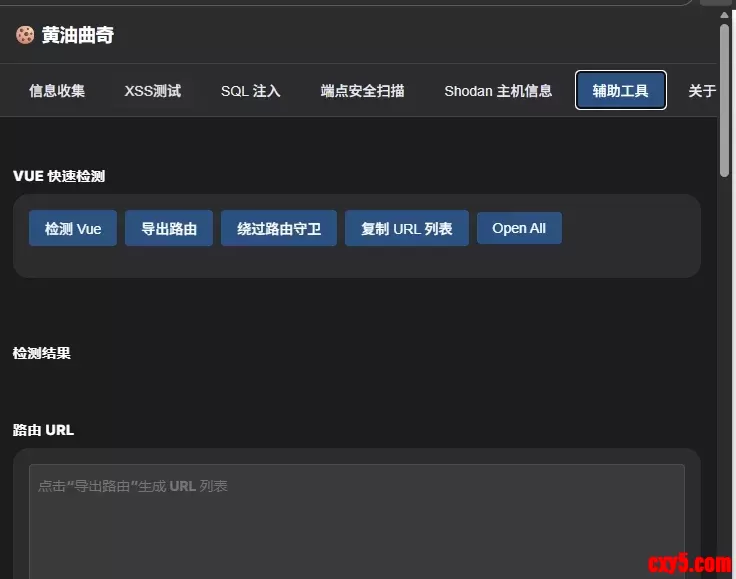Select the SQL 注入 tab
736x579 pixels.
251,91
